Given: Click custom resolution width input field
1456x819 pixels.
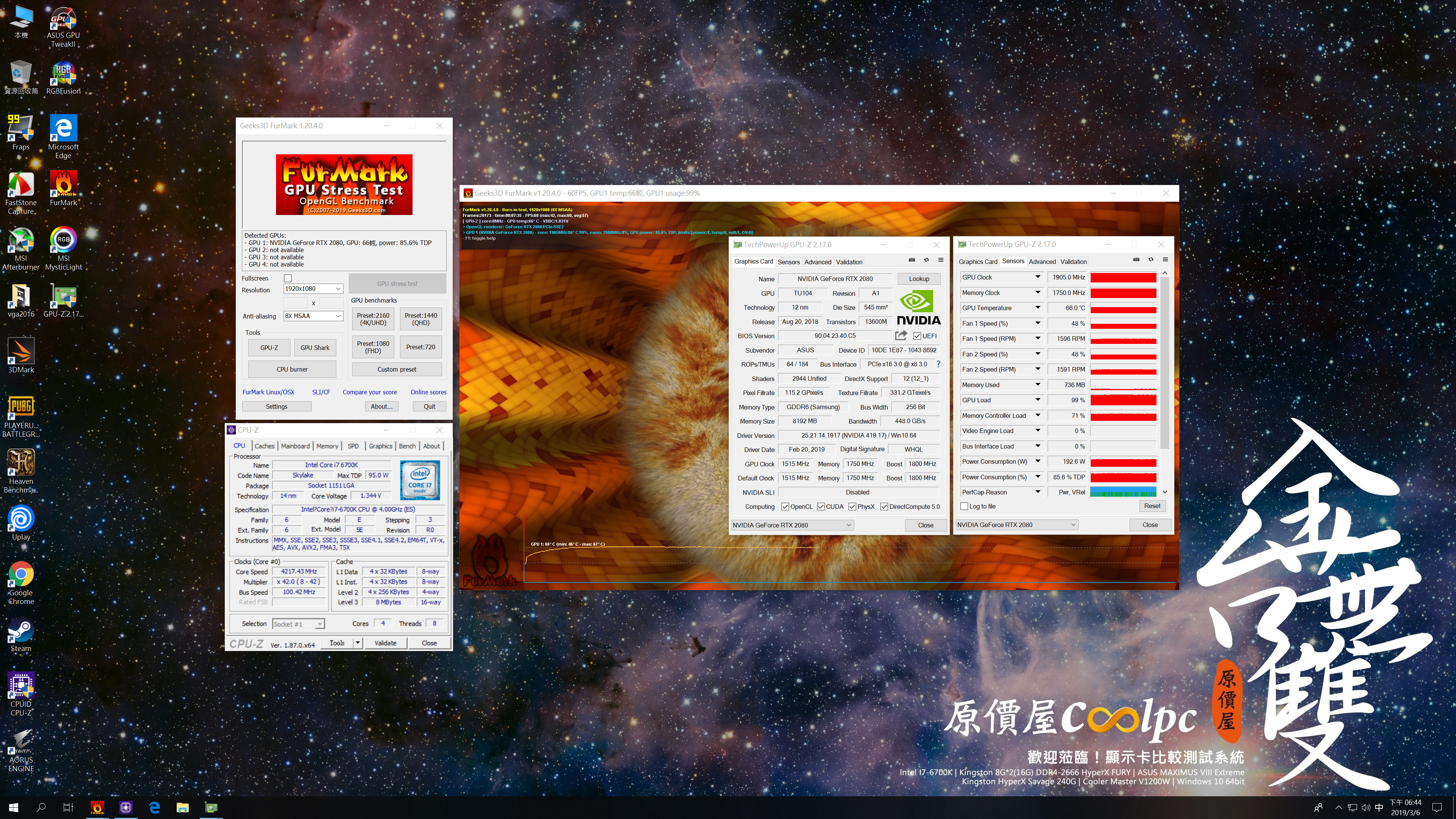Looking at the screenshot, I should tap(295, 303).
